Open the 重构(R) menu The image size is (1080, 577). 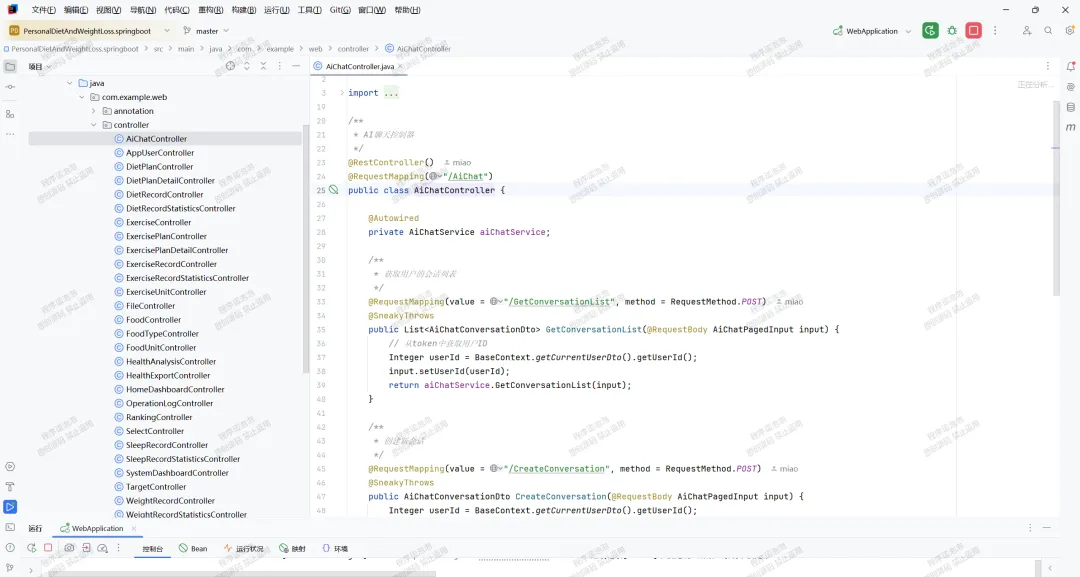[210, 10]
